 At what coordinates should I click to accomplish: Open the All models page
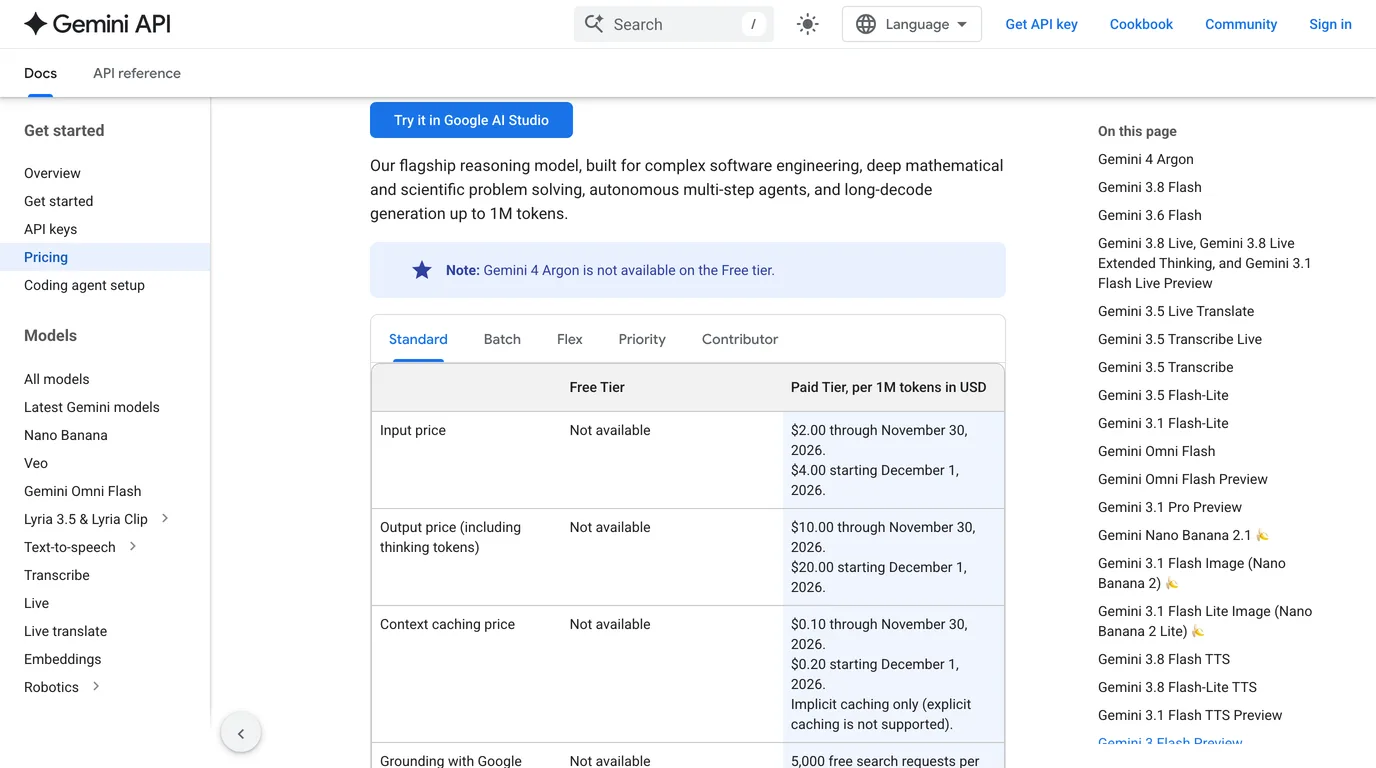point(56,379)
